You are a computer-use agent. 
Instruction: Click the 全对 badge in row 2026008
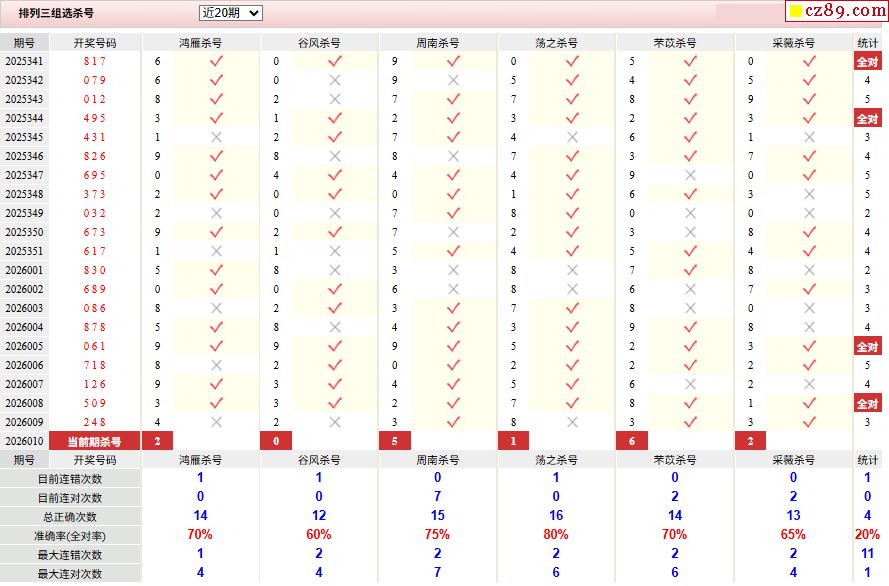(x=867, y=403)
